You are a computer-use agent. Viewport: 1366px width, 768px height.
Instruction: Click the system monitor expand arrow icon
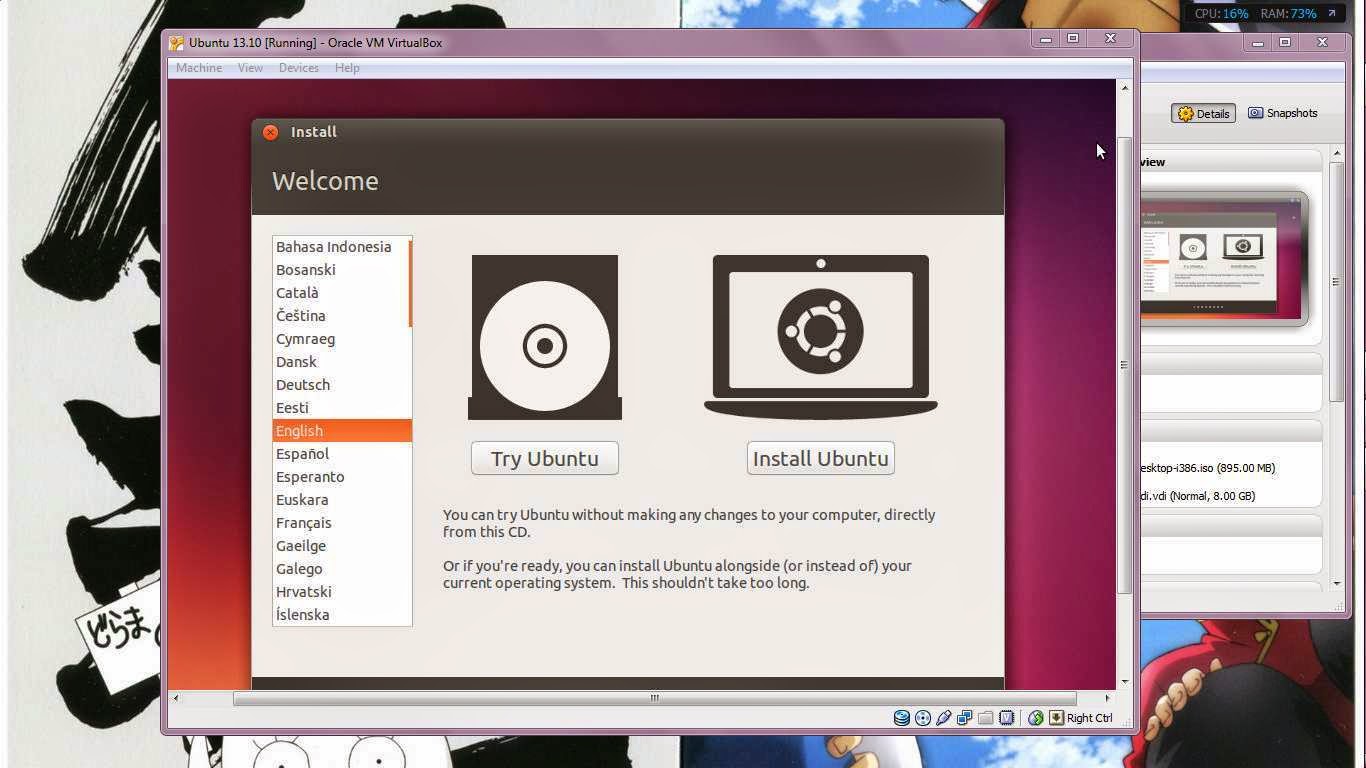pyautogui.click(x=1332, y=14)
